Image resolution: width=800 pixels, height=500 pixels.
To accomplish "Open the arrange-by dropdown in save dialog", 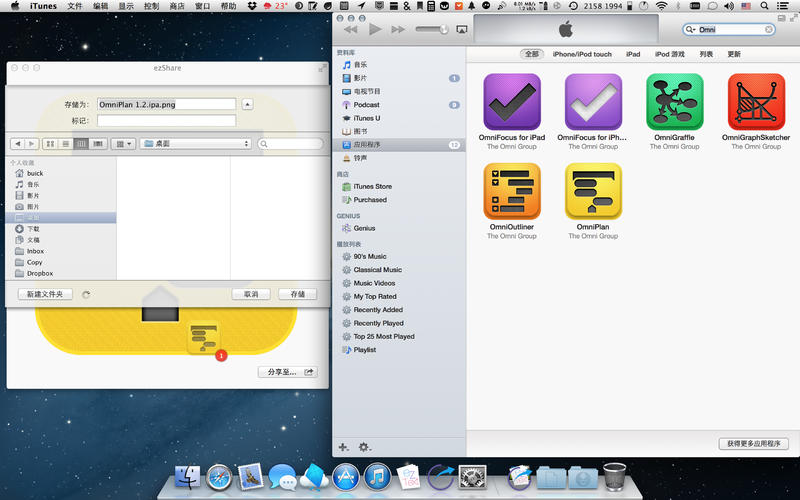I will [x=123, y=144].
